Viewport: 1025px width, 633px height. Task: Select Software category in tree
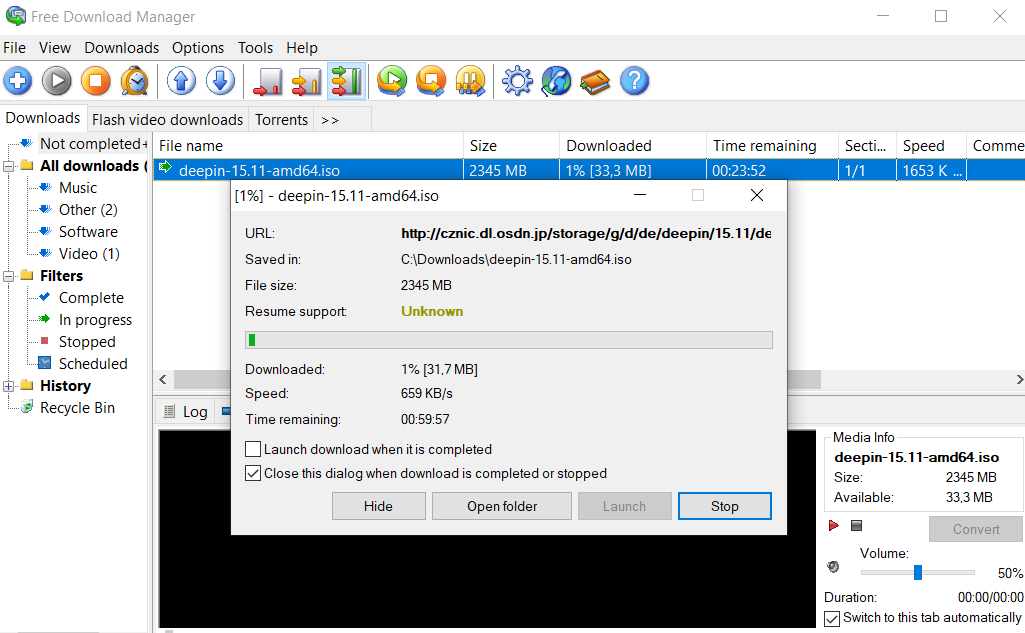tap(88, 232)
